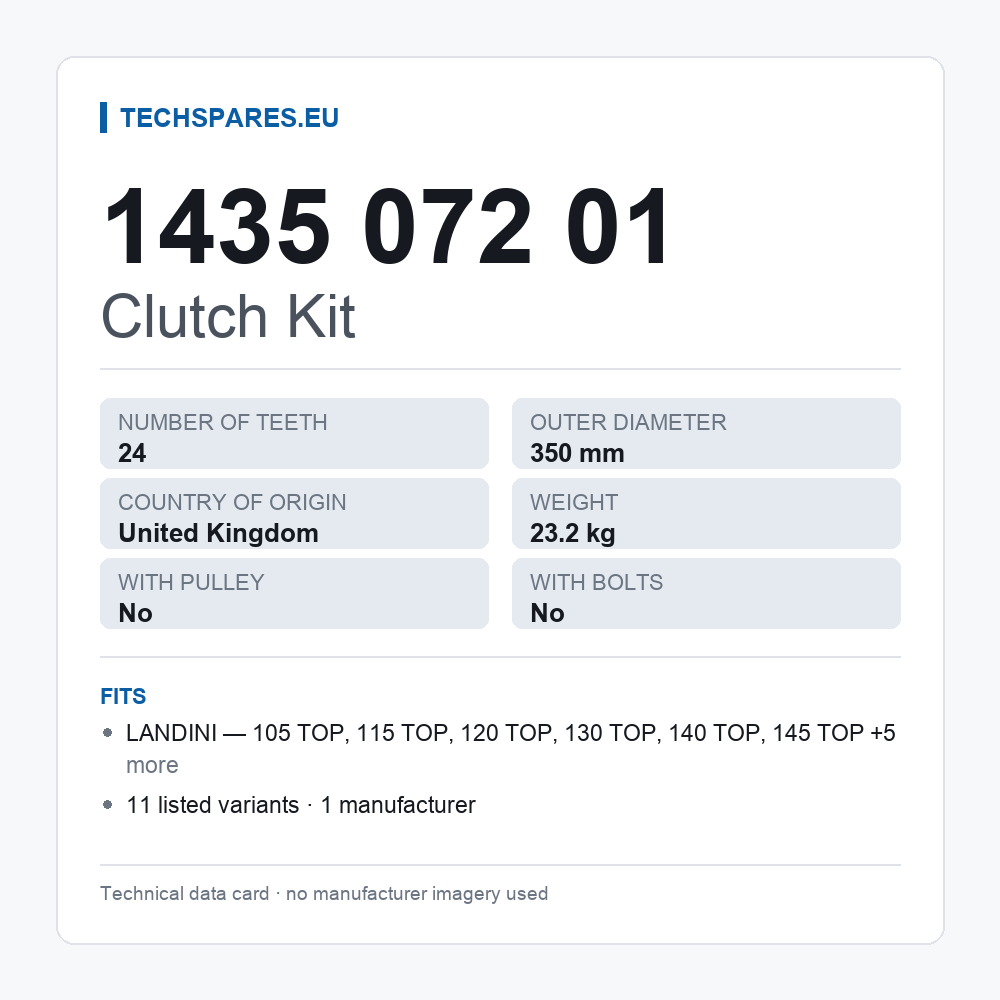Select the teeth value 24
The height and width of the screenshot is (1000, 1000).
(x=132, y=453)
